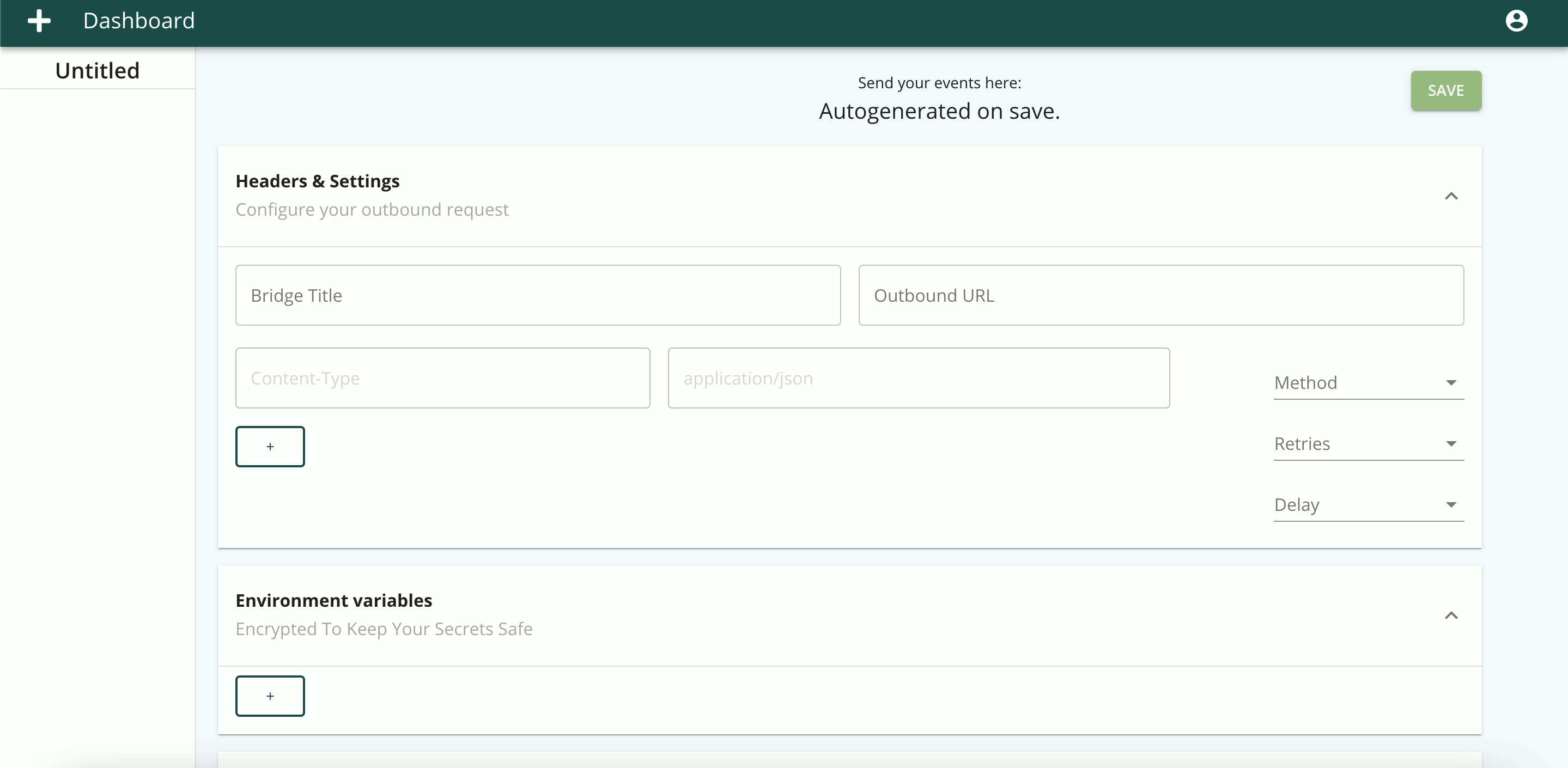Click the Content-Type header name field
The height and width of the screenshot is (768, 1568).
pyautogui.click(x=442, y=378)
